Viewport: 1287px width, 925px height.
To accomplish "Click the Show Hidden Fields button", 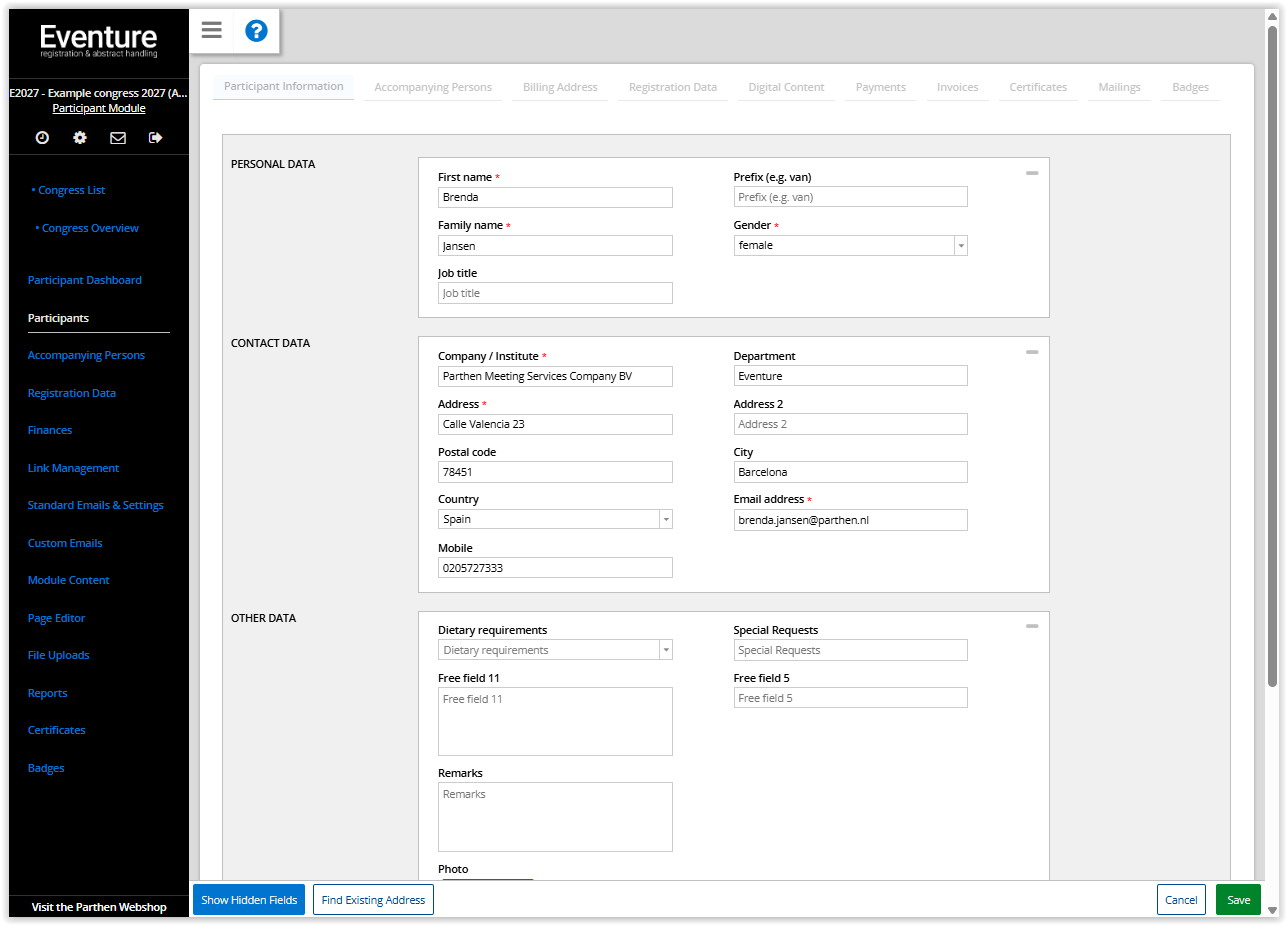I will 249,900.
